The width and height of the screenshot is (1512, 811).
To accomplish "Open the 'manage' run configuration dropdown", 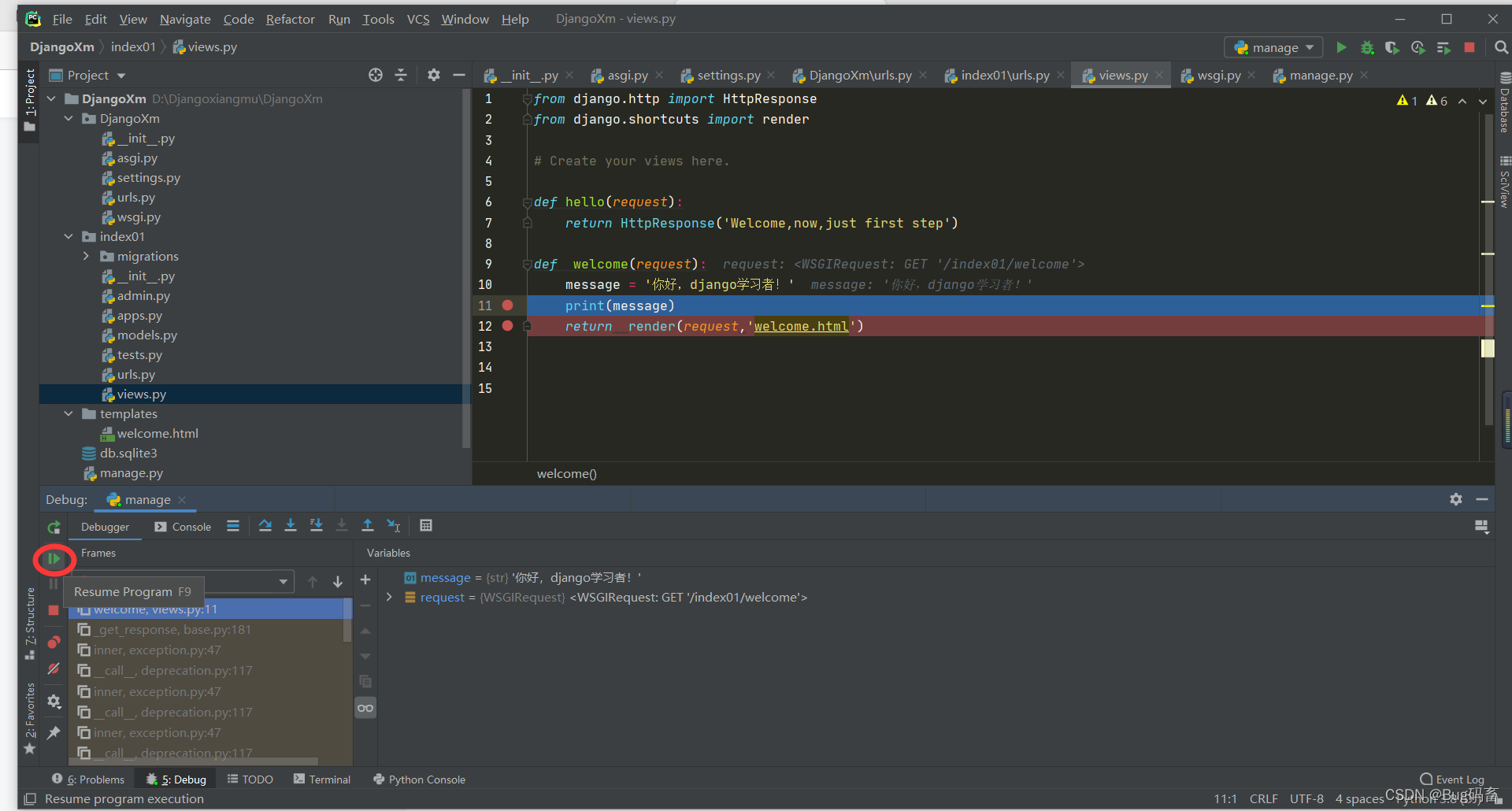I will (1273, 47).
